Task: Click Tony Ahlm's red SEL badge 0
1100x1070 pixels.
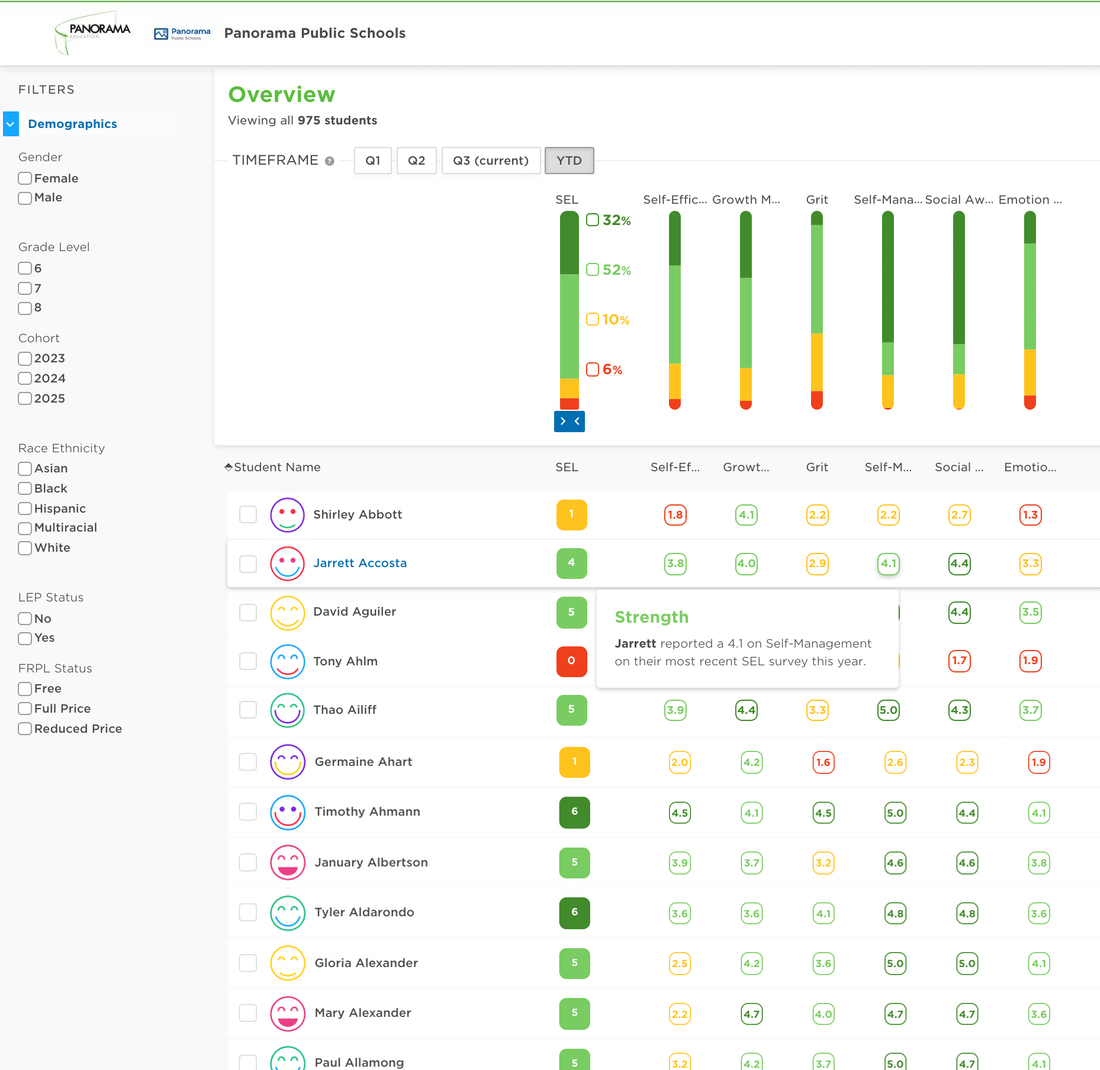Action: point(571,661)
